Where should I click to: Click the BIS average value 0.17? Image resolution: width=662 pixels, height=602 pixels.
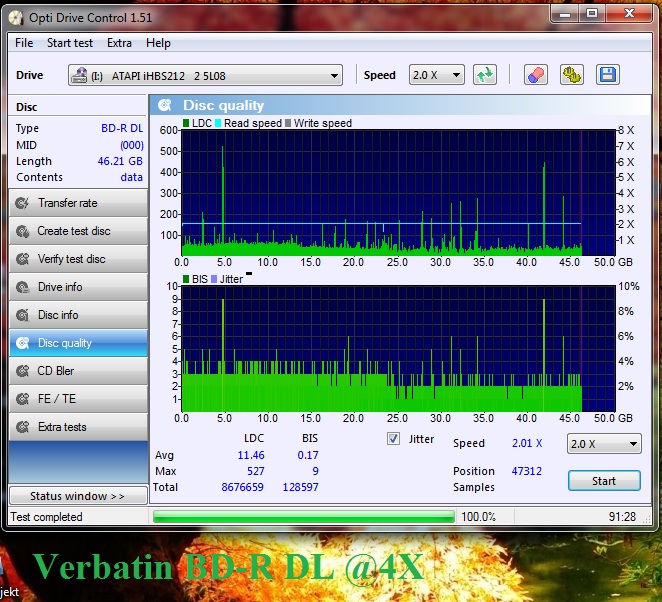(308, 455)
